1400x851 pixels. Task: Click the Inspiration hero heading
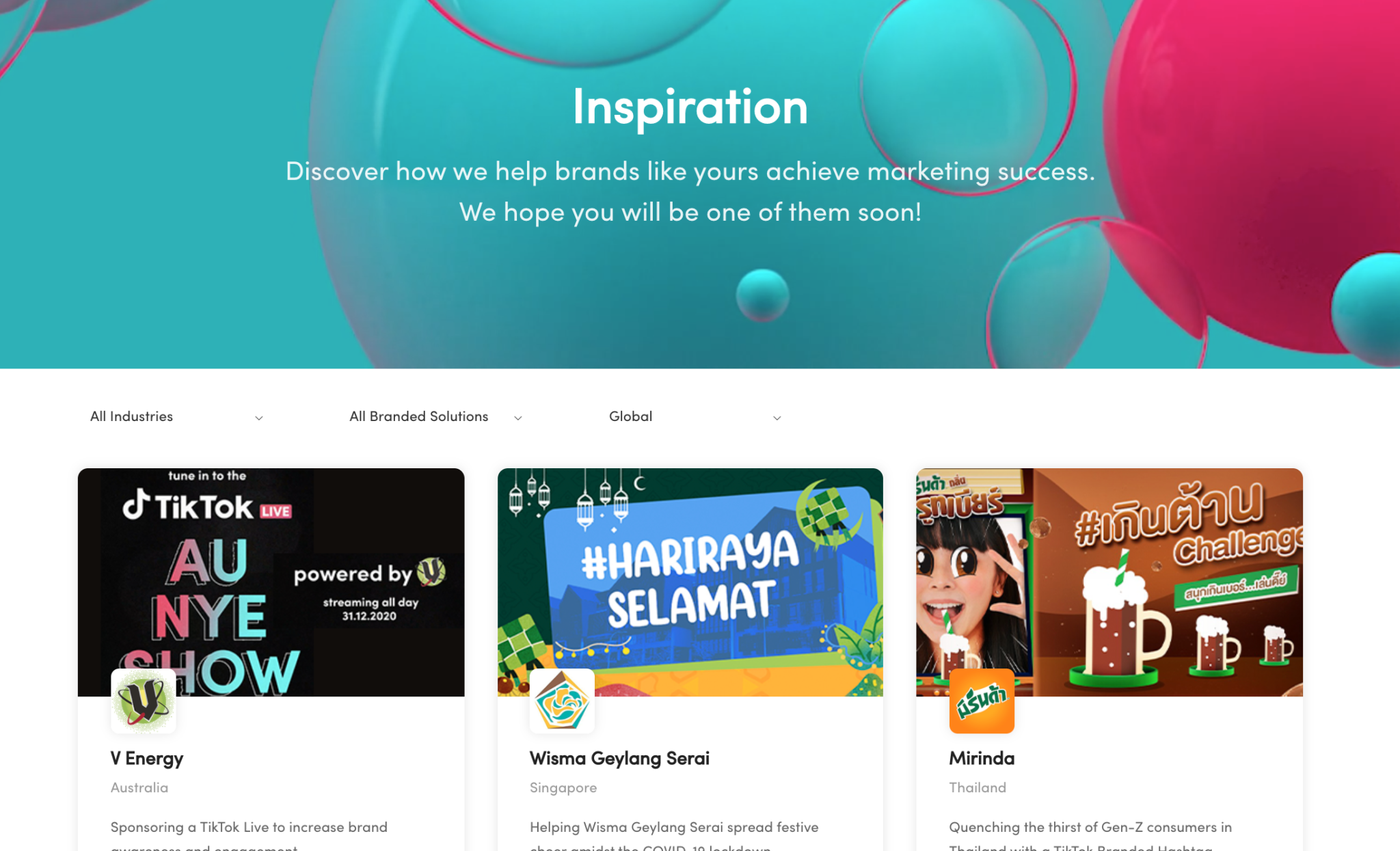click(690, 107)
